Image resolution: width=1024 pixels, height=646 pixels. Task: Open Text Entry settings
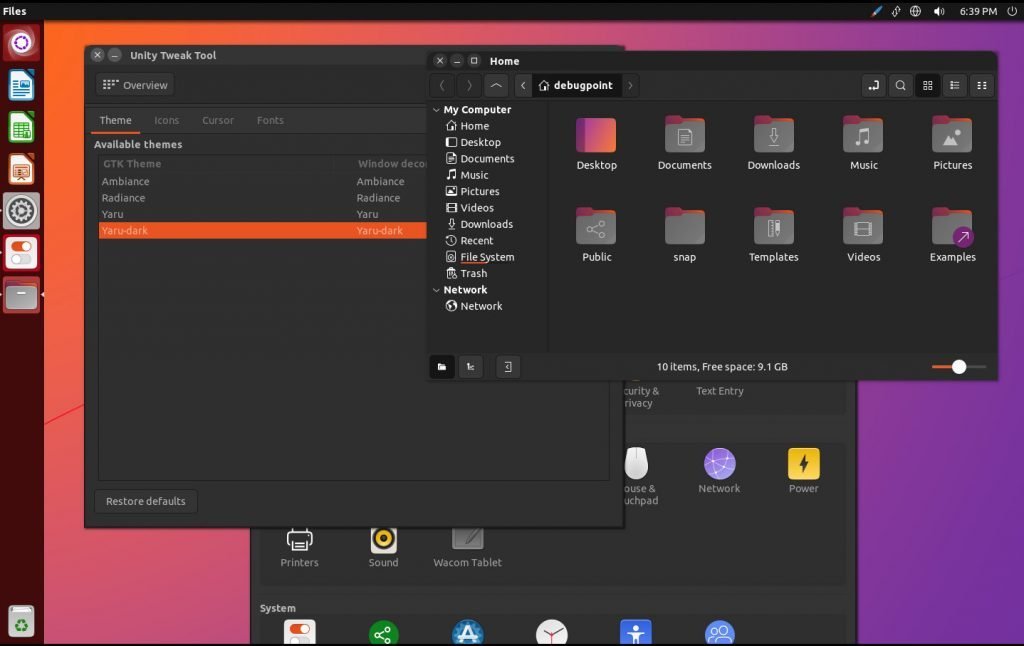(x=719, y=391)
